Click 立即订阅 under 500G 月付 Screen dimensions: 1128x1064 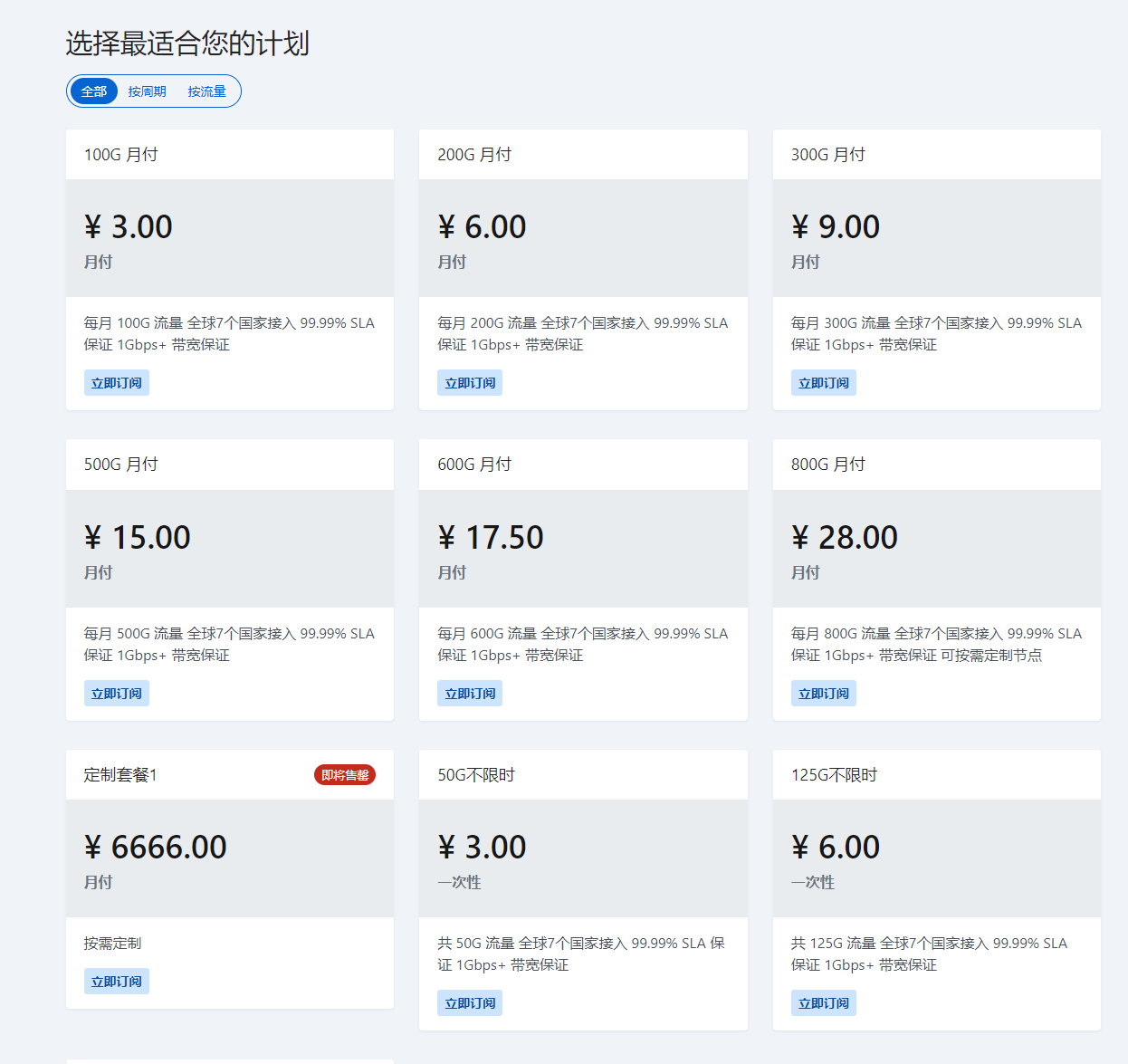pyautogui.click(x=117, y=694)
